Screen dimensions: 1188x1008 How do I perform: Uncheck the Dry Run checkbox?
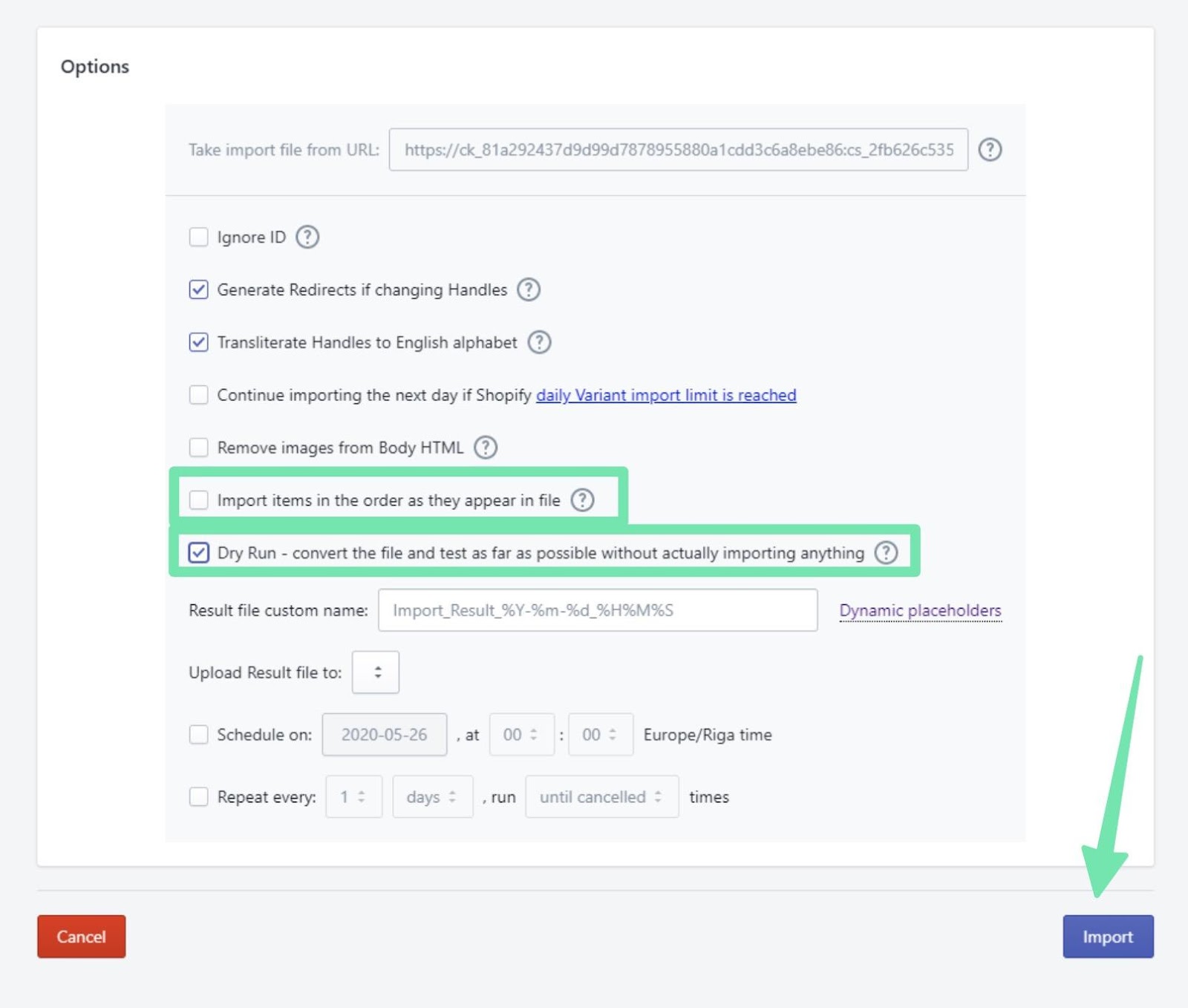[x=198, y=553]
